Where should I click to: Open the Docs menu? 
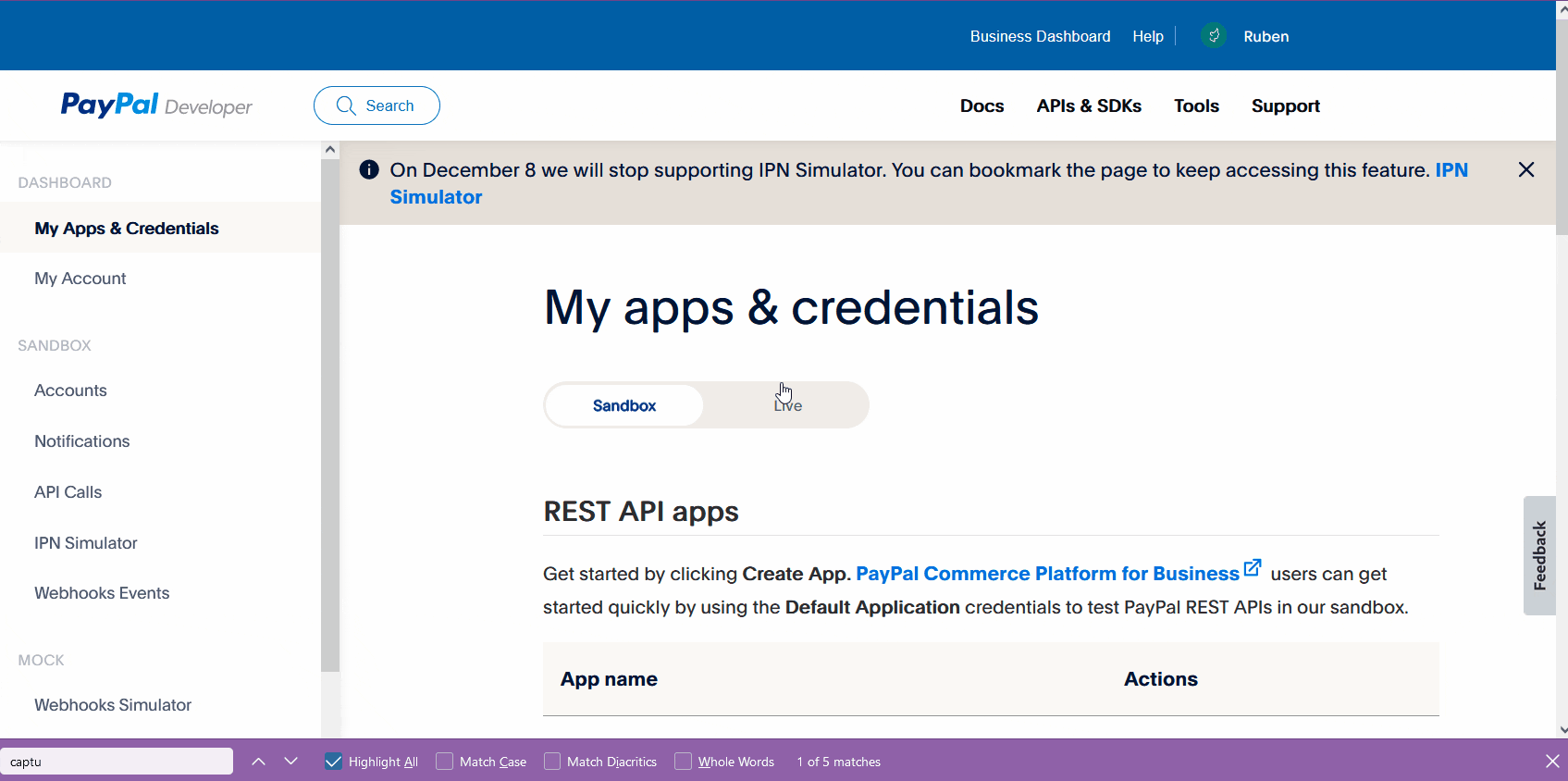coord(982,105)
